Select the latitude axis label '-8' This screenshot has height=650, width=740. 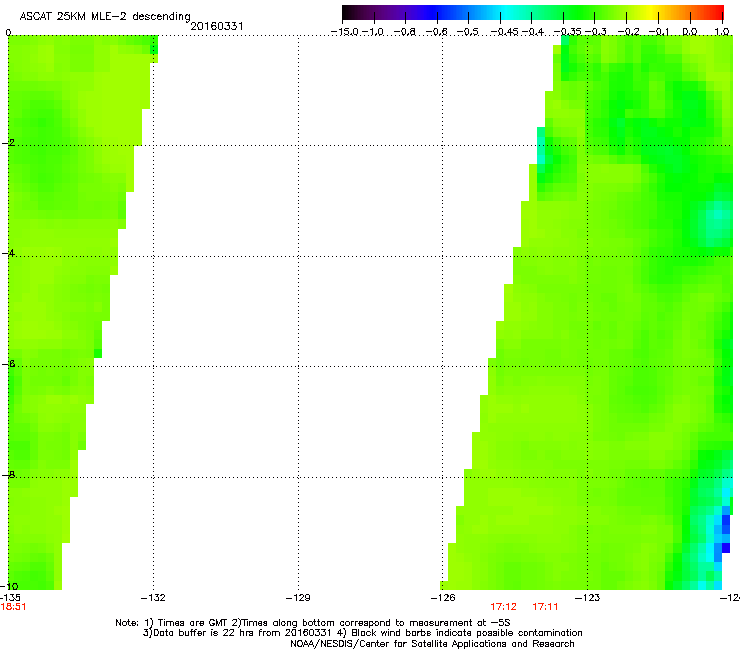click(8, 475)
